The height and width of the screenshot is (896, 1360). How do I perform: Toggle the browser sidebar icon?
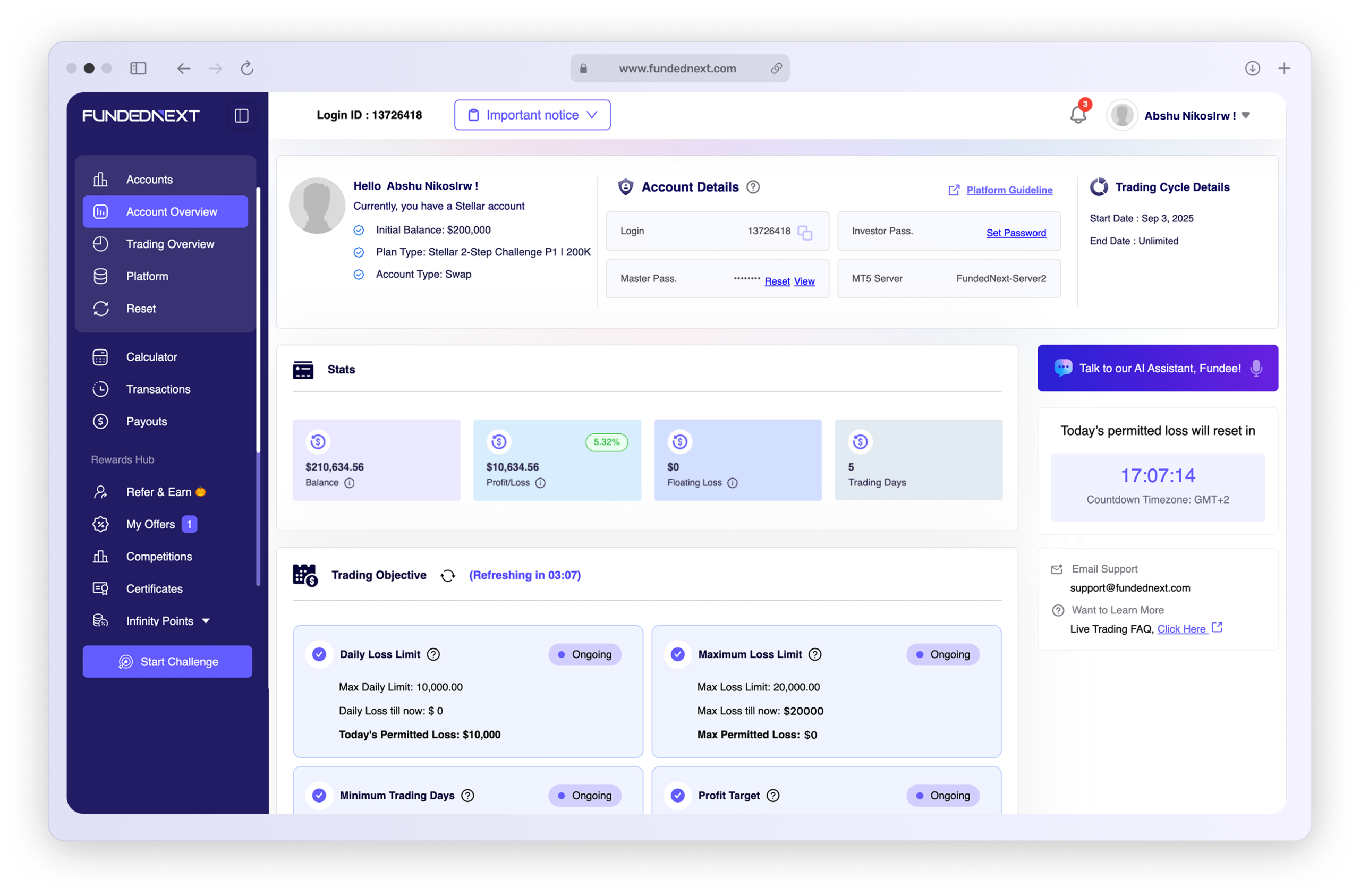[x=138, y=69]
